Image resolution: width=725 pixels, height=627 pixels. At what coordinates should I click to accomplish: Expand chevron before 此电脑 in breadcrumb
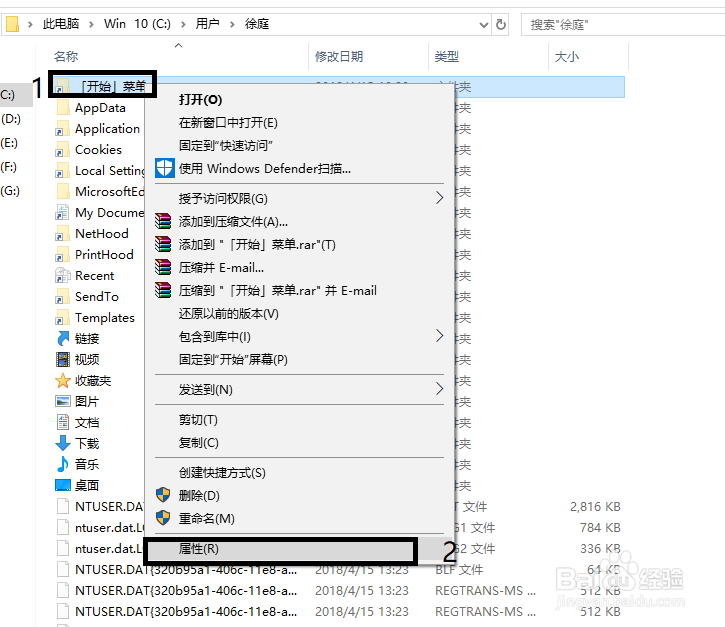click(x=30, y=24)
